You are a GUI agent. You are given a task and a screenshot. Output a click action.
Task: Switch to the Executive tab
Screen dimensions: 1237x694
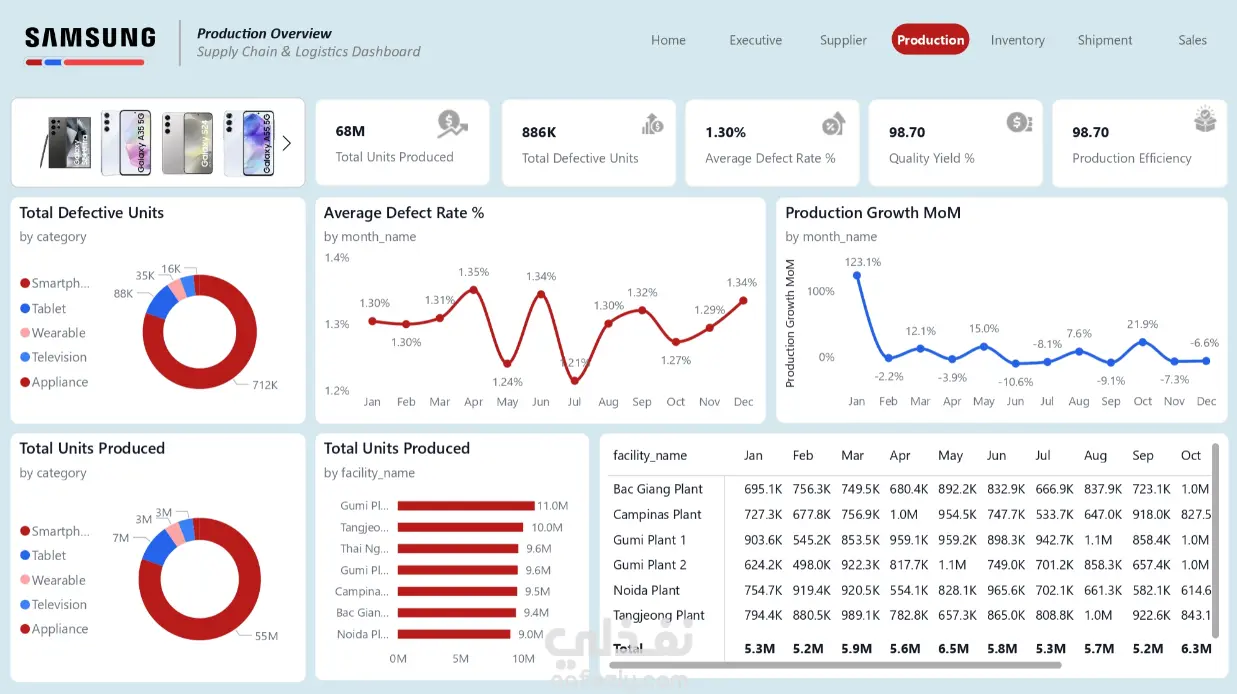[755, 40]
